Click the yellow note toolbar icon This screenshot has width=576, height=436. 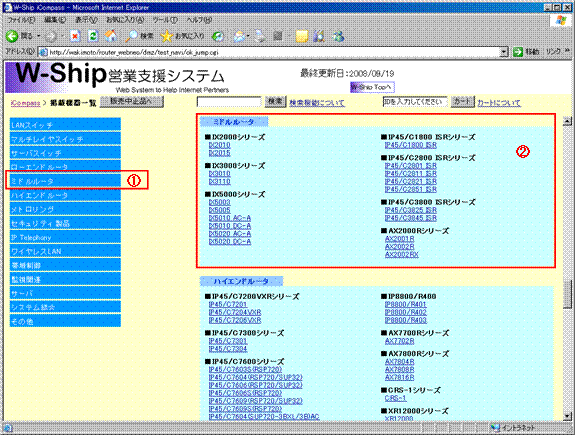(x=302, y=36)
